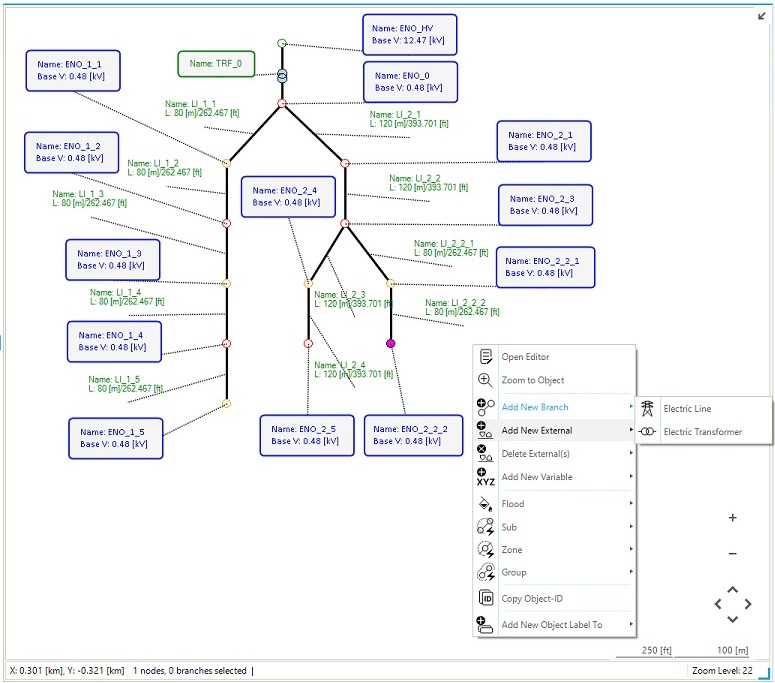This screenshot has height=683, width=775.
Task: Select the ENO_2_1 red node
Action: 345,163
